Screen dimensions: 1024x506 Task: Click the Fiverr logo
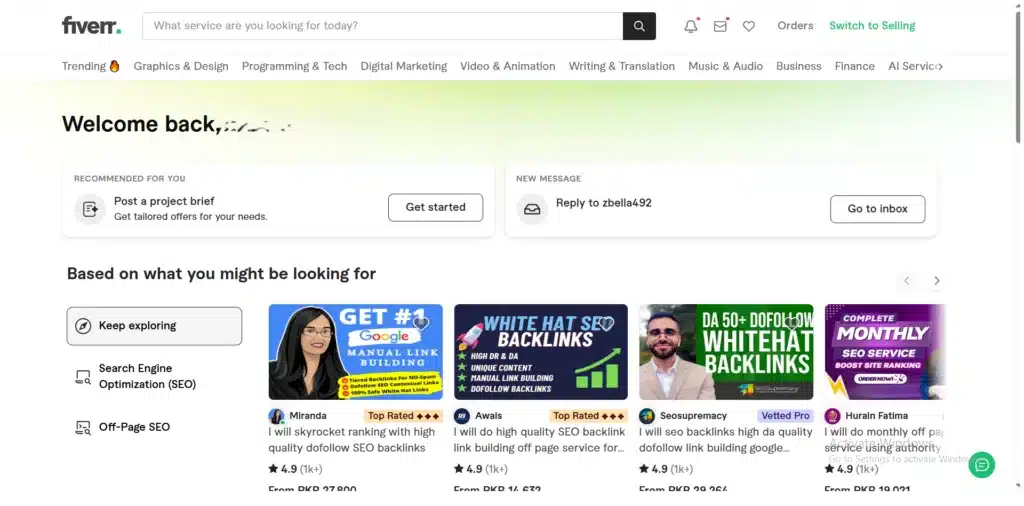tap(91, 26)
